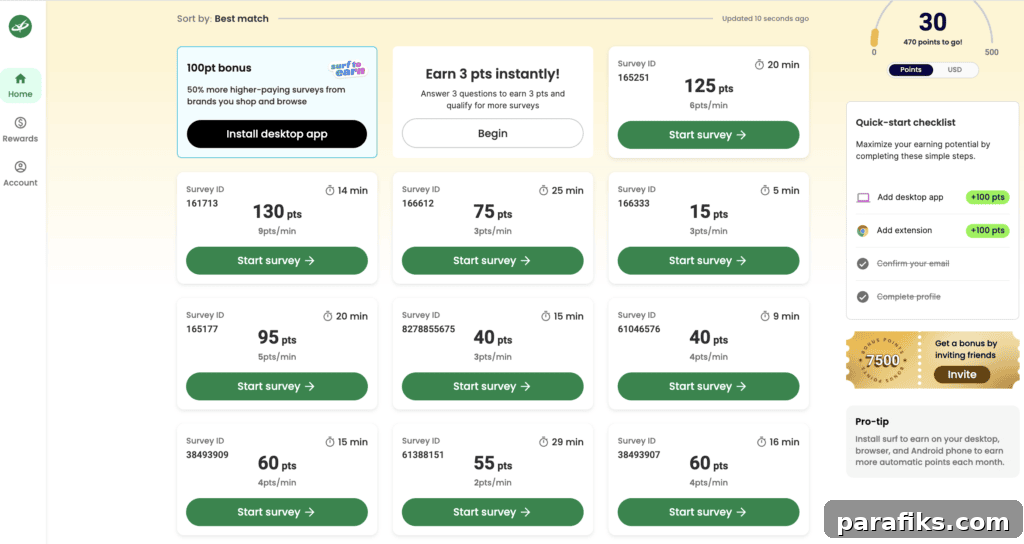This screenshot has width=1024, height=544.
Task: Click the Pro-tip heading
Action: [x=872, y=422]
